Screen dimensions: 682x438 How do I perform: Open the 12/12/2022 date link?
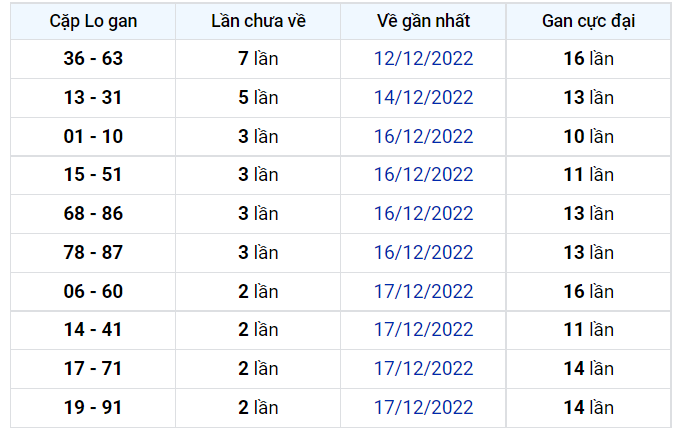pos(423,59)
